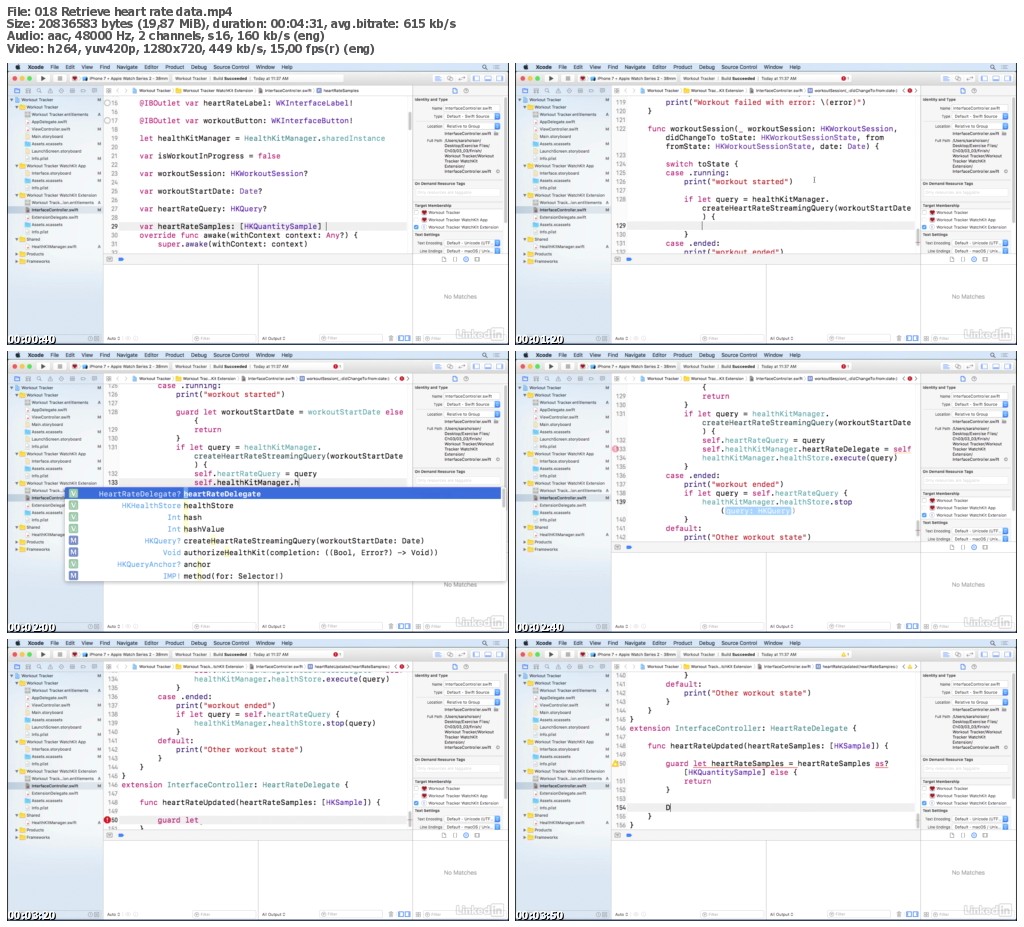
Task: Click the red gutter error marker in the 00:02:40 frame
Action: 615,449
